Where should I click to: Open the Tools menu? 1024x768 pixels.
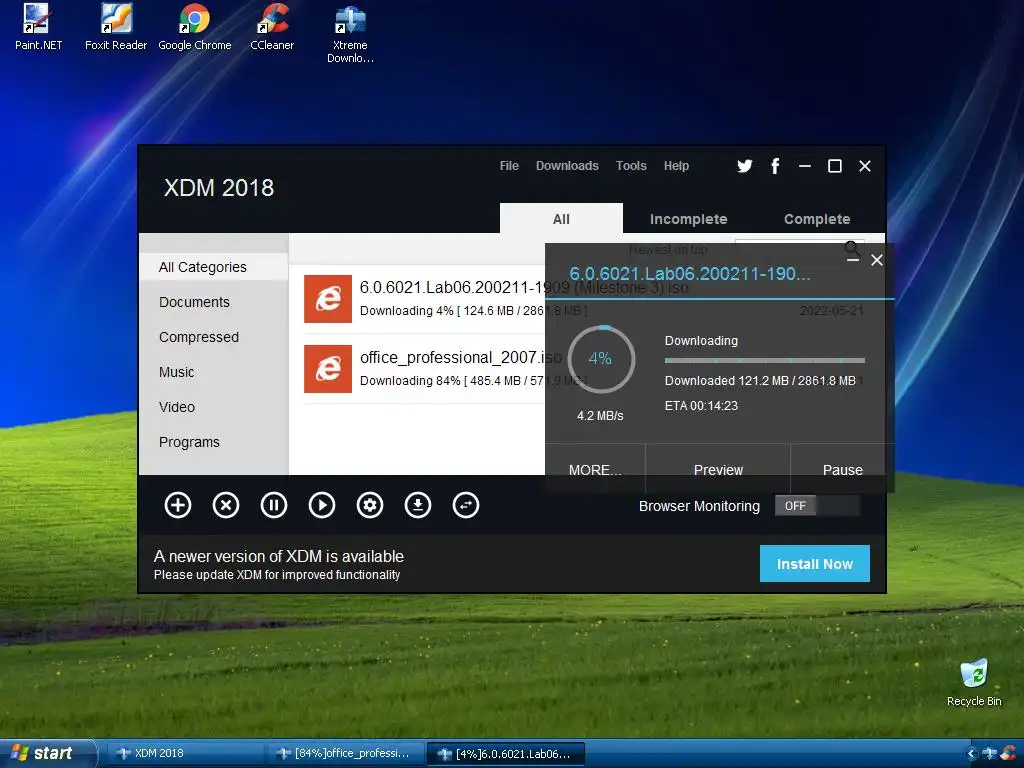tap(631, 166)
